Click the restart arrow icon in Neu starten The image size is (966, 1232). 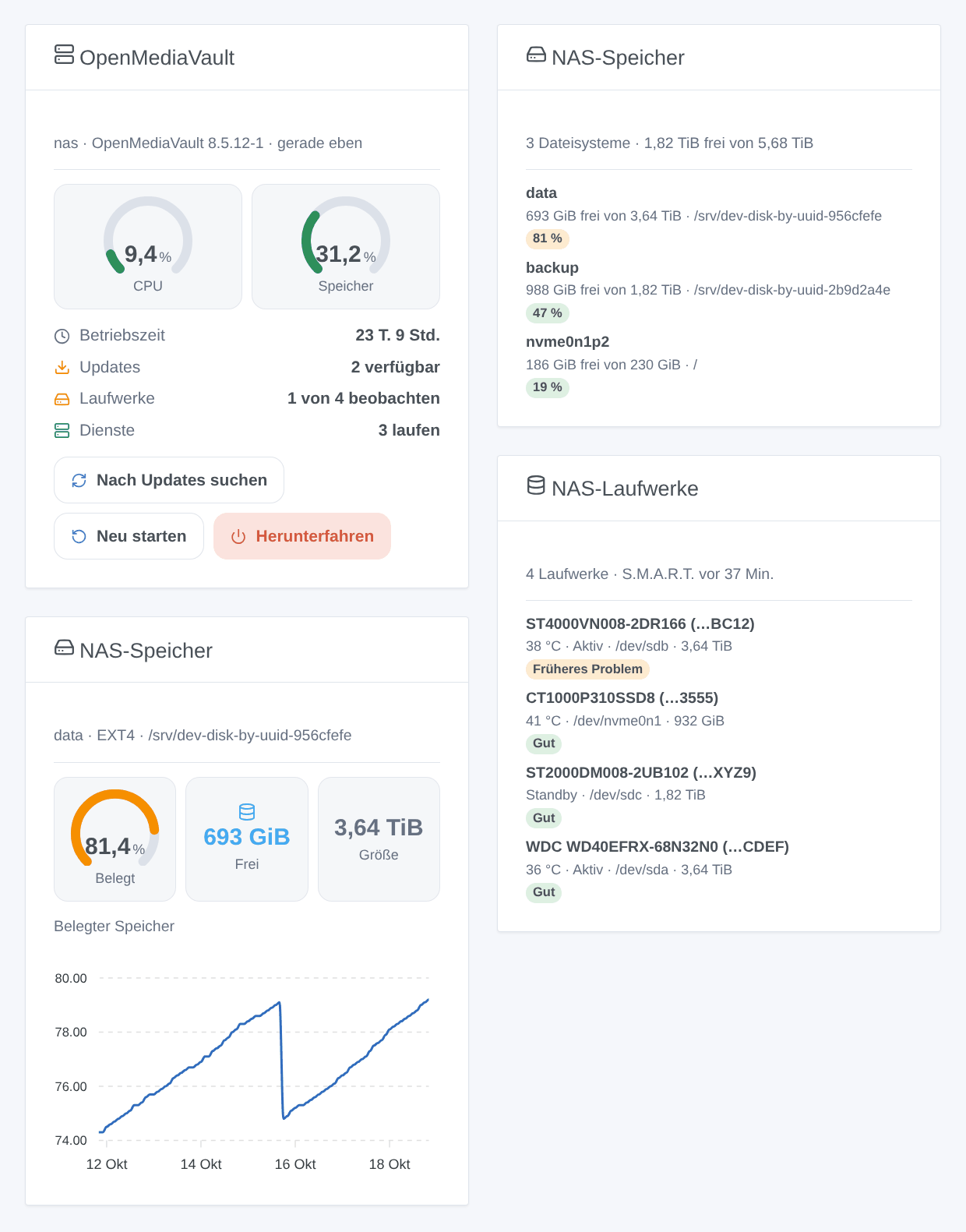(79, 536)
